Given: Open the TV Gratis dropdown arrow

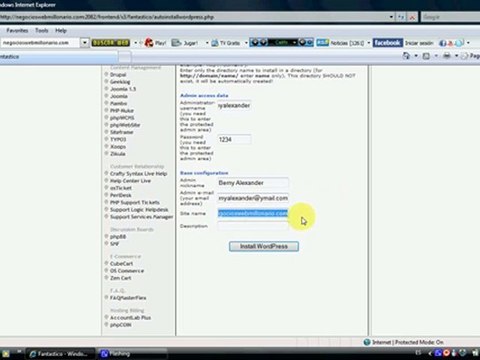Looking at the screenshot, I should coord(246,43).
